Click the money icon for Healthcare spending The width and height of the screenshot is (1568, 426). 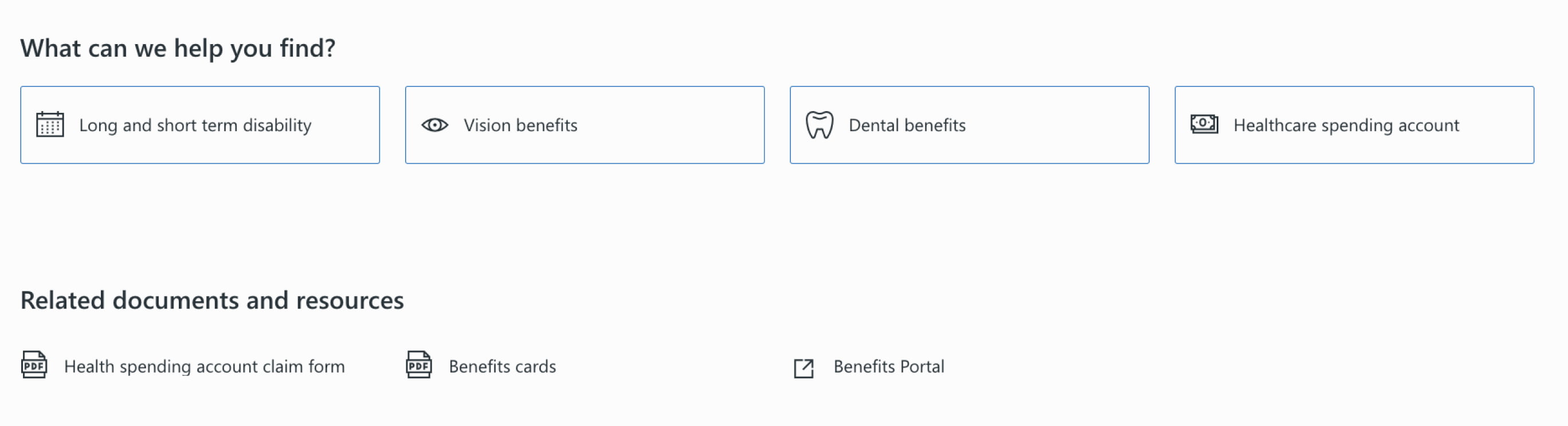pos(1204,124)
